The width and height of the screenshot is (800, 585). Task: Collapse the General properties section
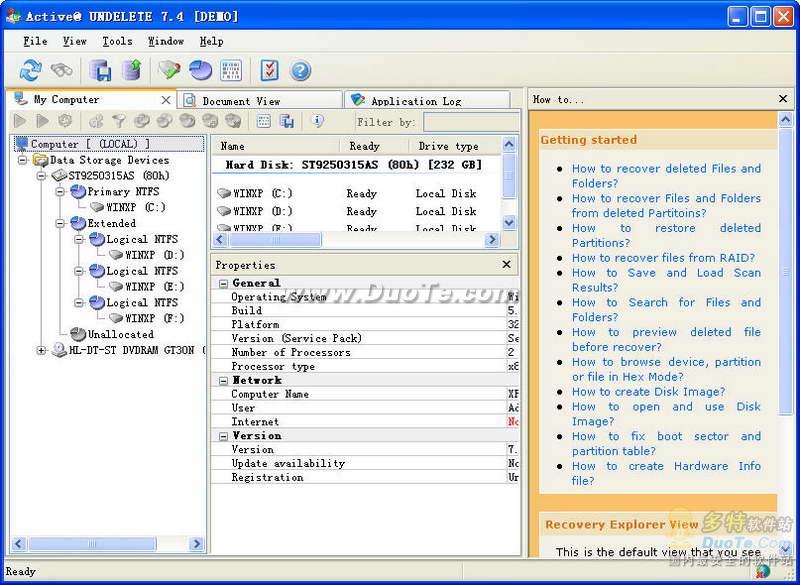point(223,284)
